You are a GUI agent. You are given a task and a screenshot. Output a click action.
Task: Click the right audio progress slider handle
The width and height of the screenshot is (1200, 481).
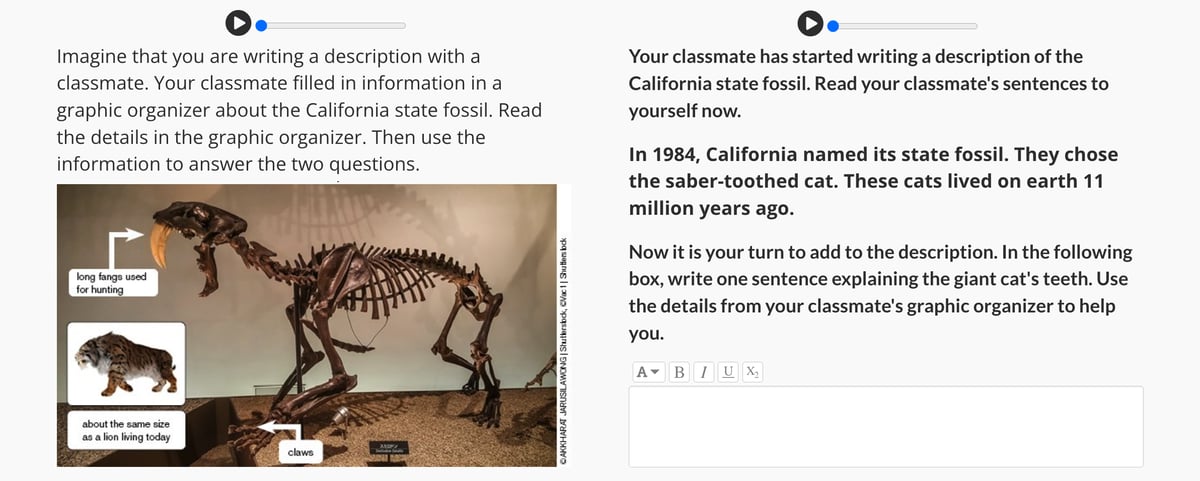pyautogui.click(x=833, y=25)
